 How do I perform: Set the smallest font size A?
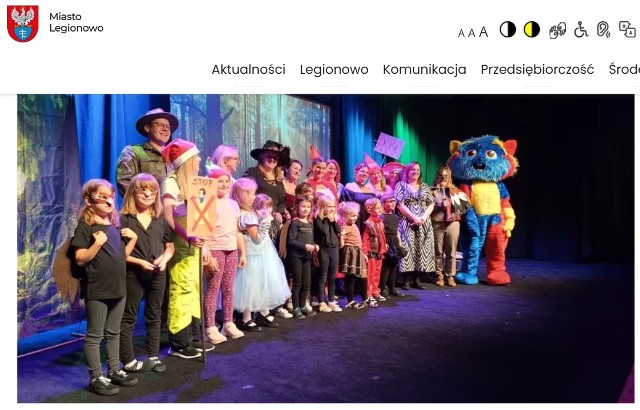pos(461,33)
